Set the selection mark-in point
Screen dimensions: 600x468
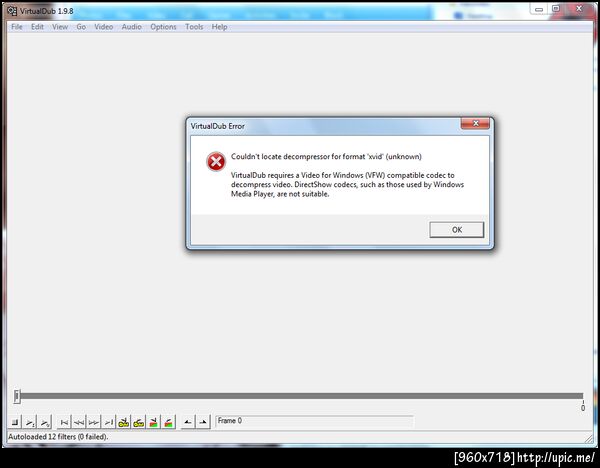click(188, 422)
